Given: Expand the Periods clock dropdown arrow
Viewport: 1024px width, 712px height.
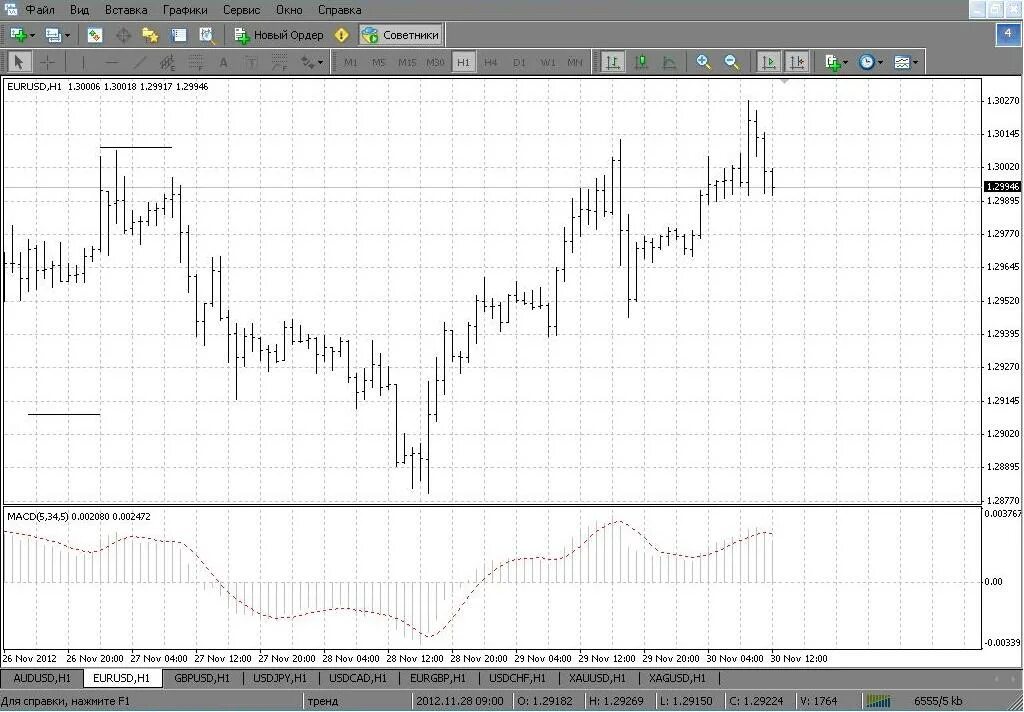Looking at the screenshot, I should (880, 63).
